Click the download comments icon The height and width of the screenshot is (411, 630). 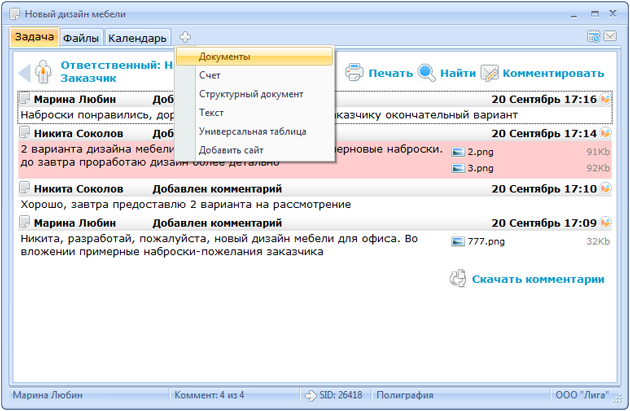coord(458,278)
